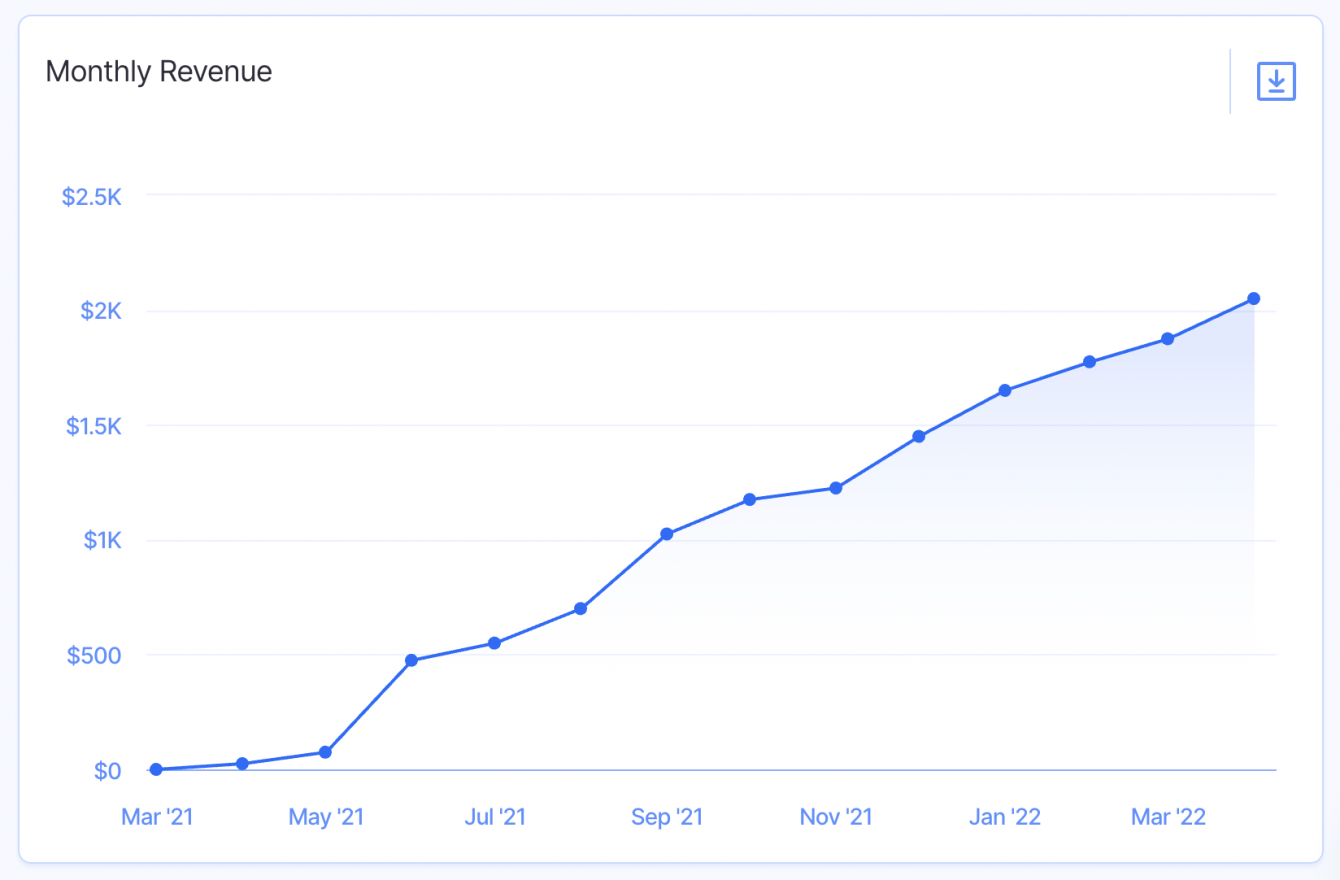Click the Jan '22 x-axis label
The image size is (1340, 880).
(1005, 817)
